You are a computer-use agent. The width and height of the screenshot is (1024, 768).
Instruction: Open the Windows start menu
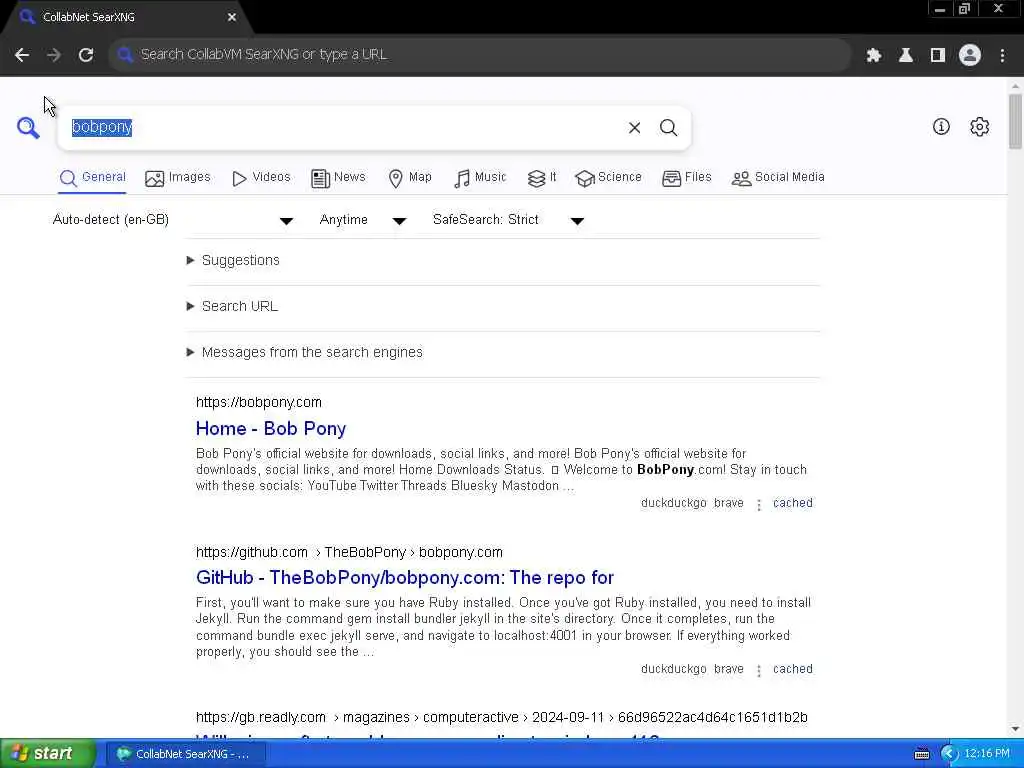coord(48,754)
